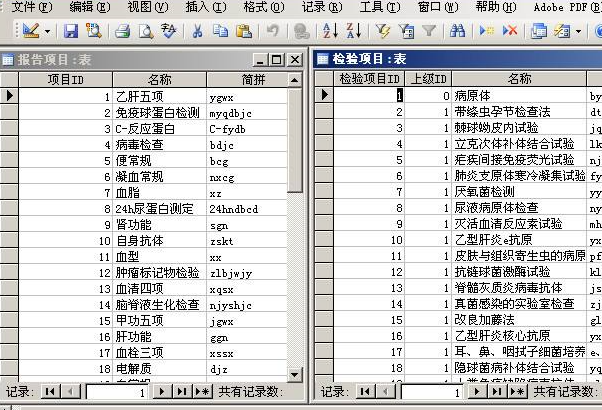Screen dimensions: 602x410
Task: Click record number field in 报告项目 navigator
Action: tap(117, 392)
